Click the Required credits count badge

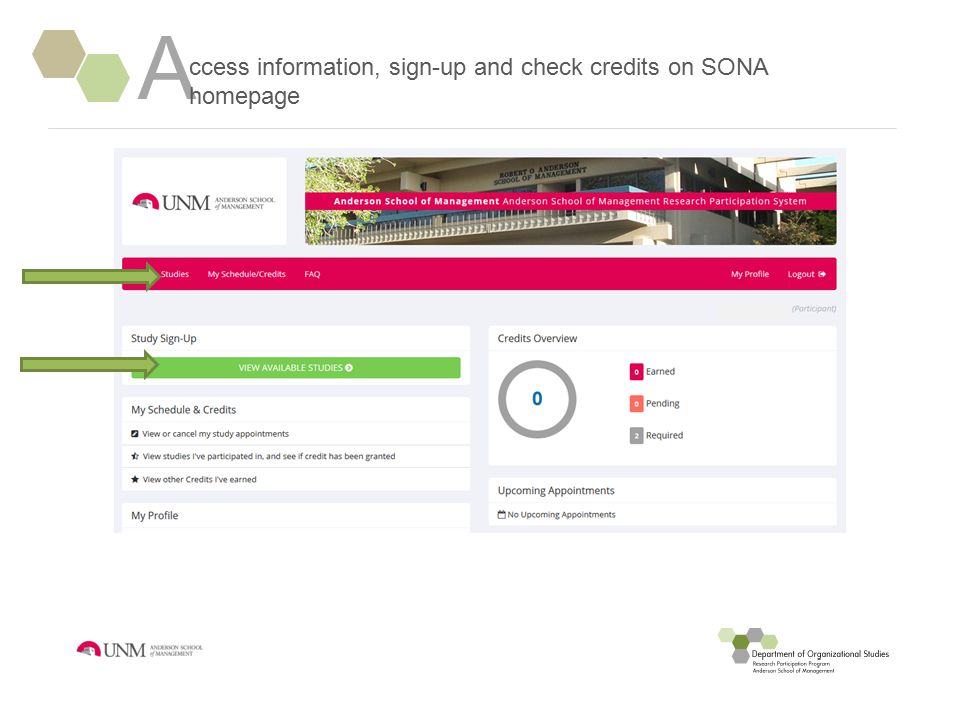[636, 435]
